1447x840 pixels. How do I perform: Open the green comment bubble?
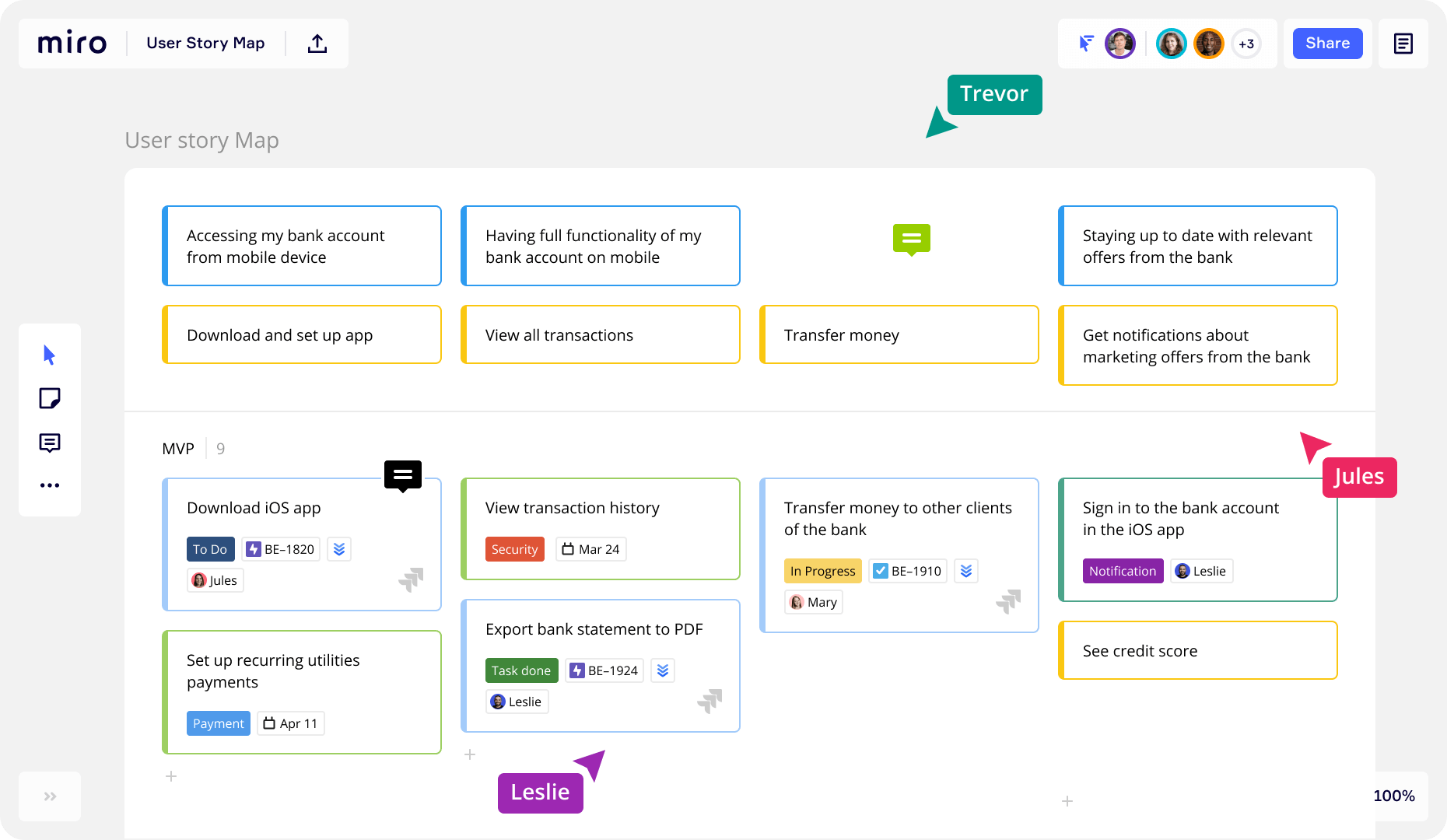pyautogui.click(x=911, y=239)
